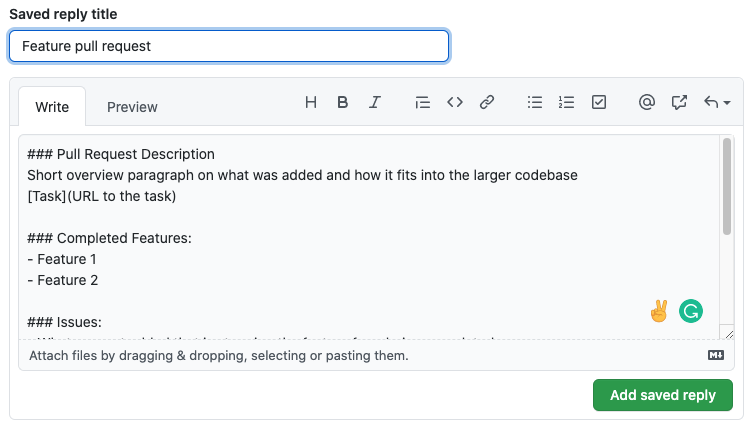Switch to the Preview tab
The height and width of the screenshot is (424, 755).
point(132,107)
